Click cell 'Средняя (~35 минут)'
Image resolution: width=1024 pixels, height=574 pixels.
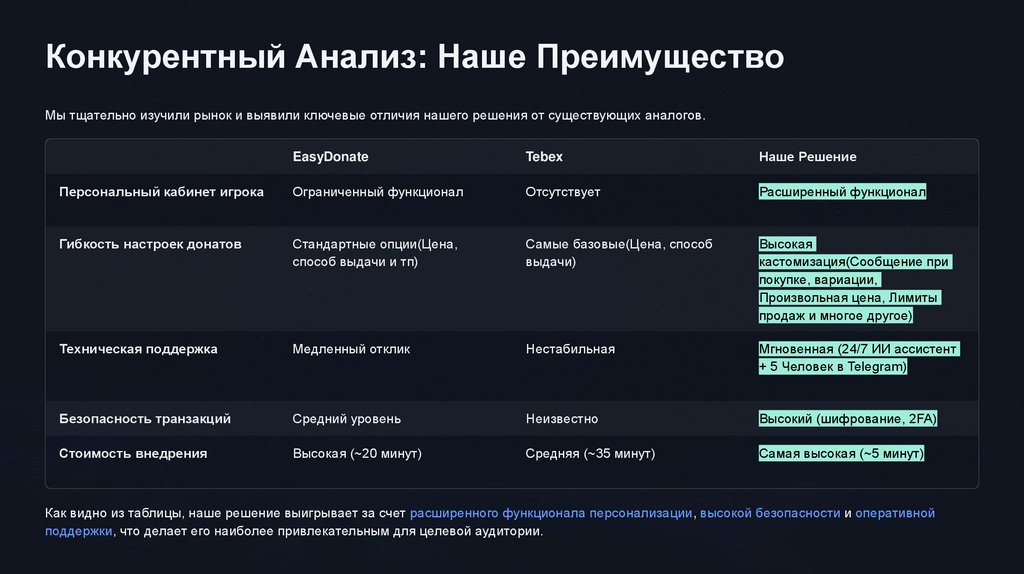(590, 453)
